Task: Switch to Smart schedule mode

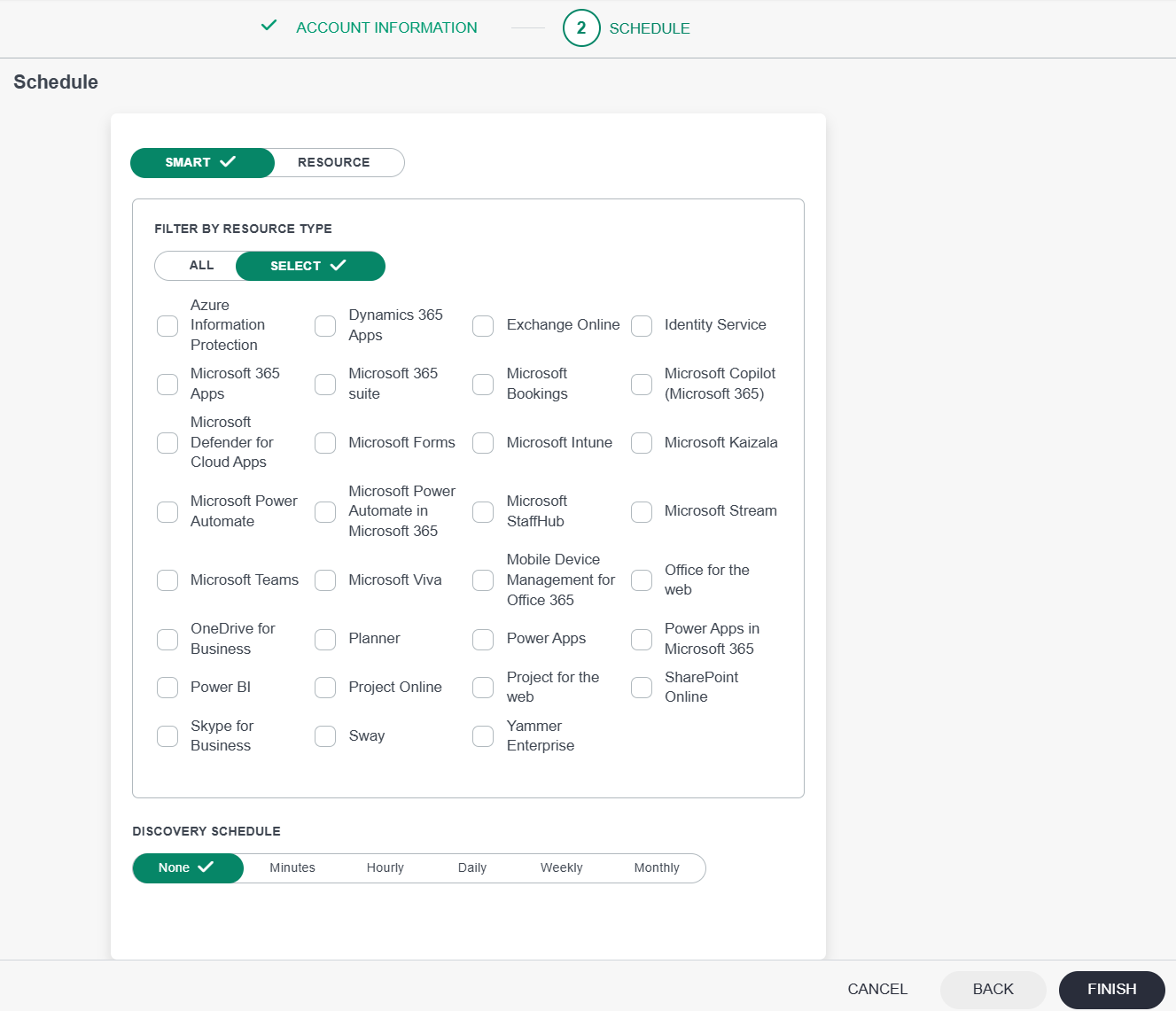Action: click(x=202, y=162)
